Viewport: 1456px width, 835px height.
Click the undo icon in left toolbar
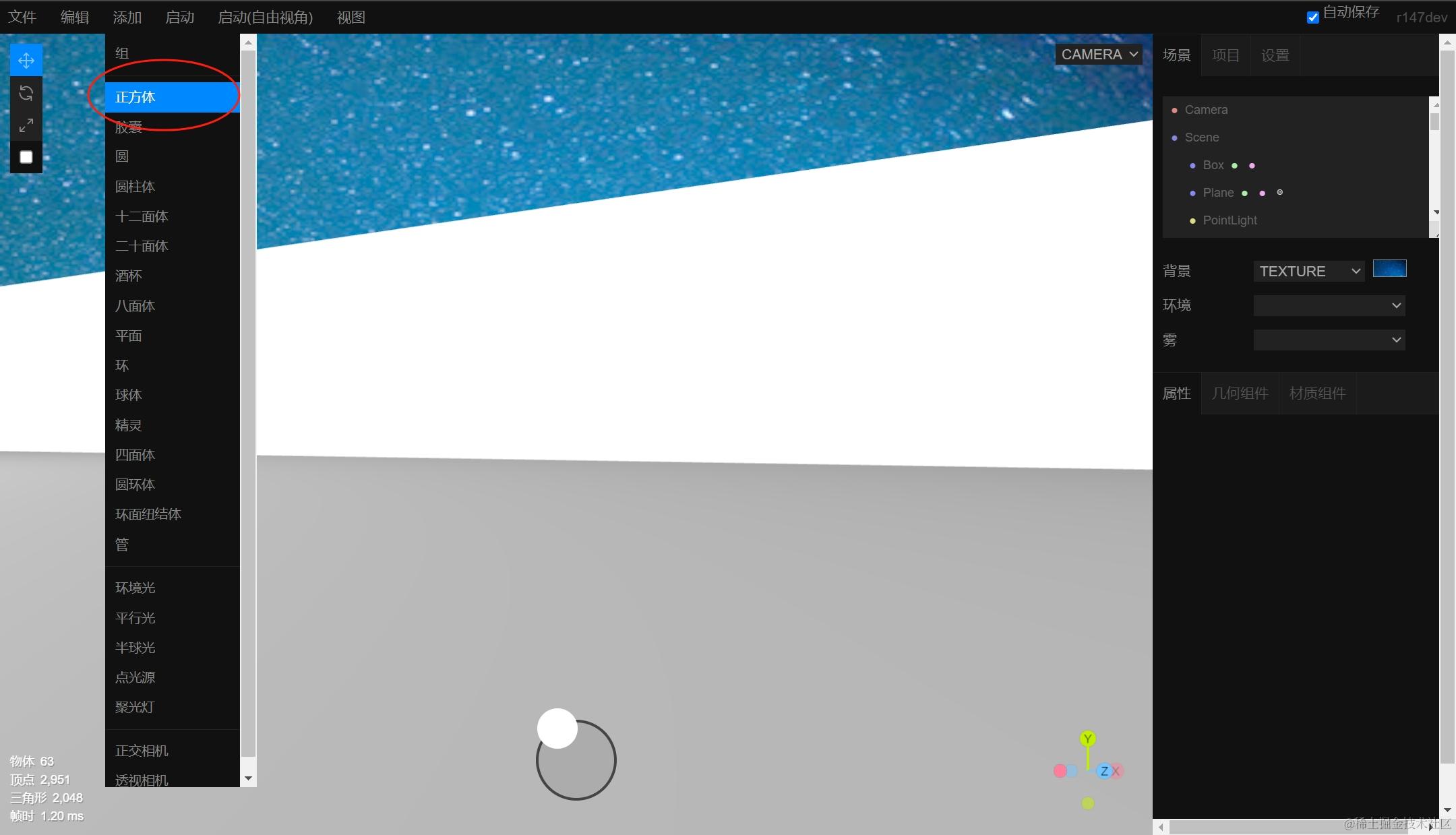tap(26, 92)
